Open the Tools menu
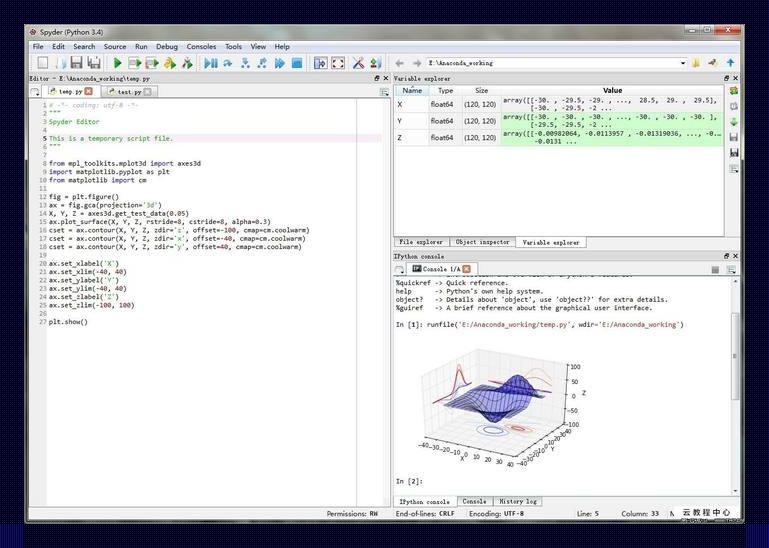The image size is (769, 548). 233,47
